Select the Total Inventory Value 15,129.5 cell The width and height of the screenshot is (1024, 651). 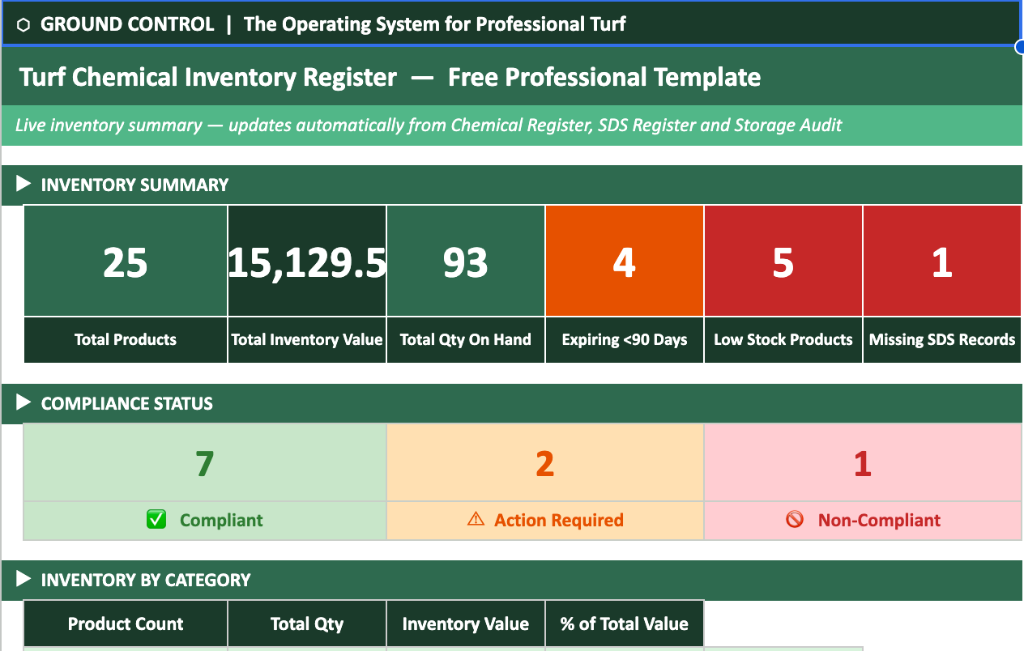307,261
